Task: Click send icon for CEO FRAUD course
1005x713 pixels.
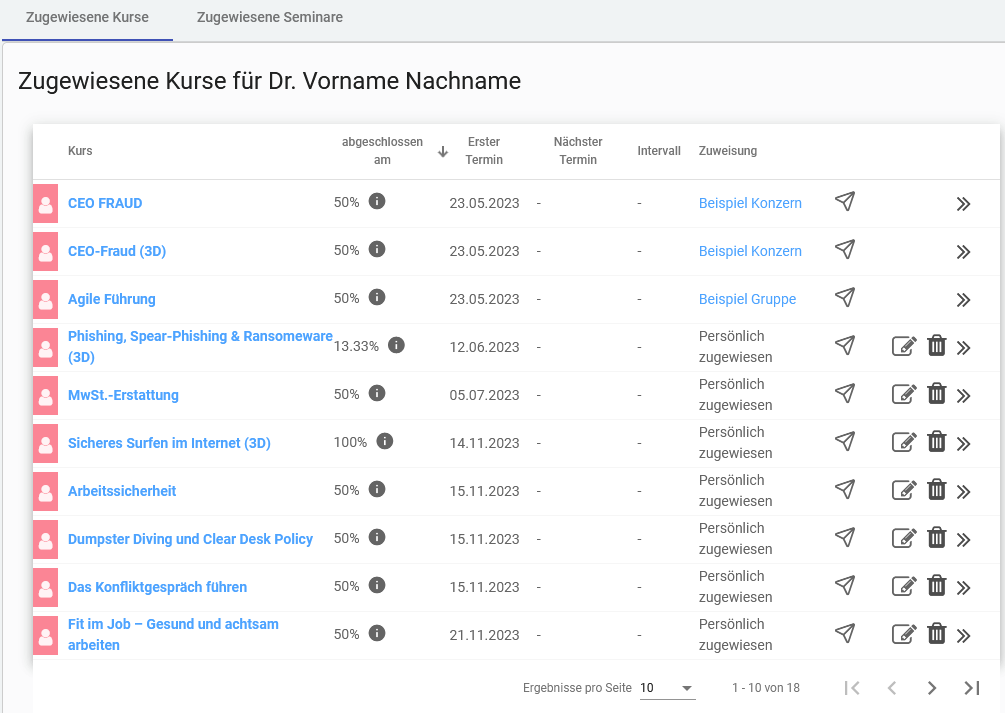Action: pyautogui.click(x=845, y=202)
